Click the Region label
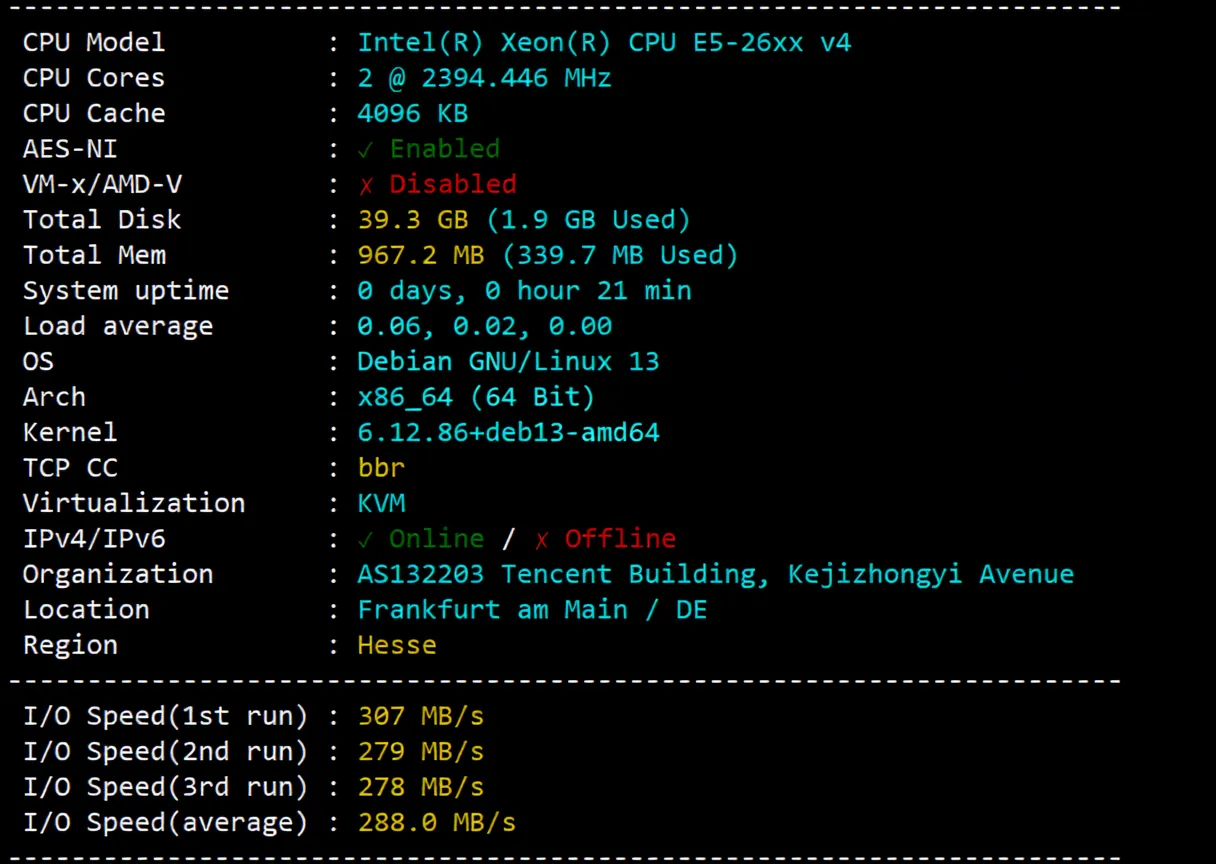The height and width of the screenshot is (864, 1216). pos(70,645)
